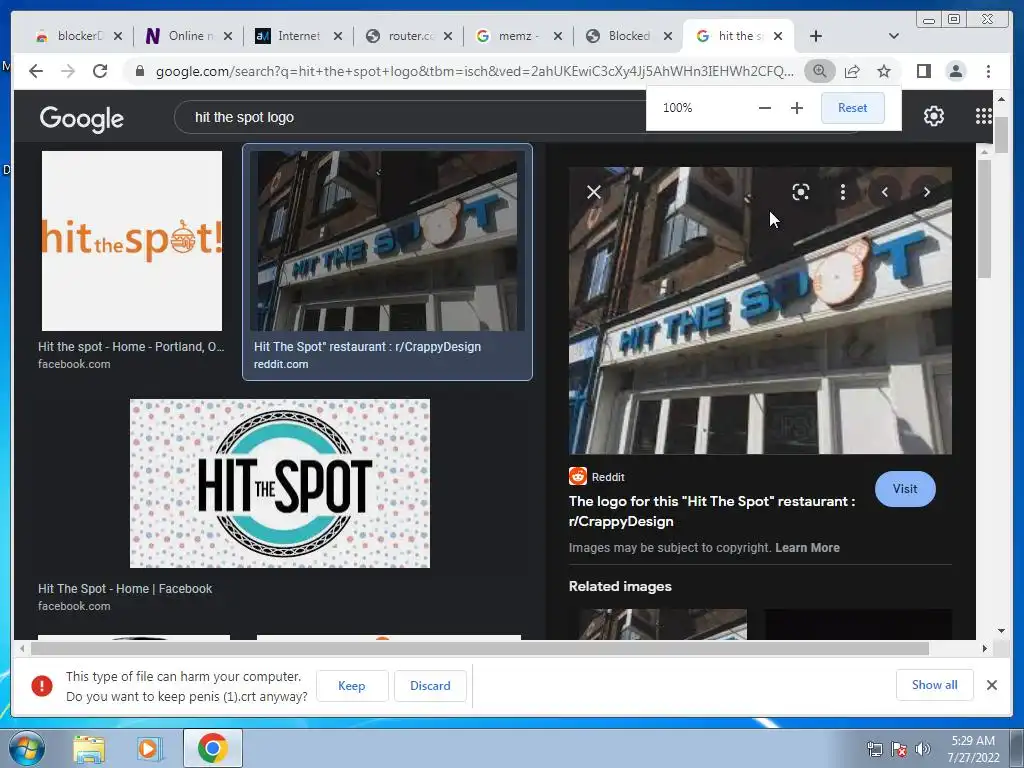
Task: Launch Windows Media Player from taskbar
Action: click(x=149, y=749)
